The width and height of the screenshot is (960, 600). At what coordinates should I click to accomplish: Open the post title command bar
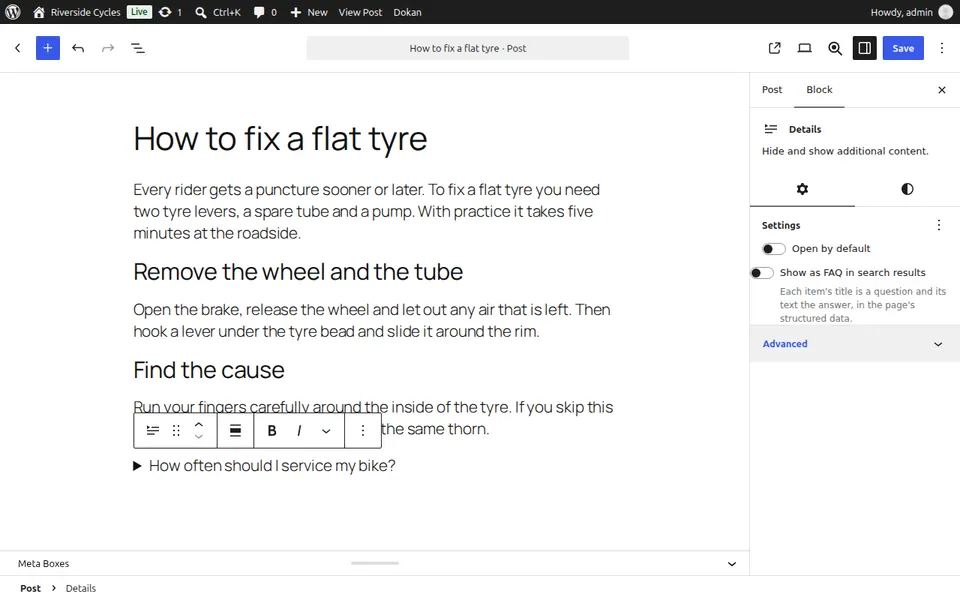click(468, 48)
